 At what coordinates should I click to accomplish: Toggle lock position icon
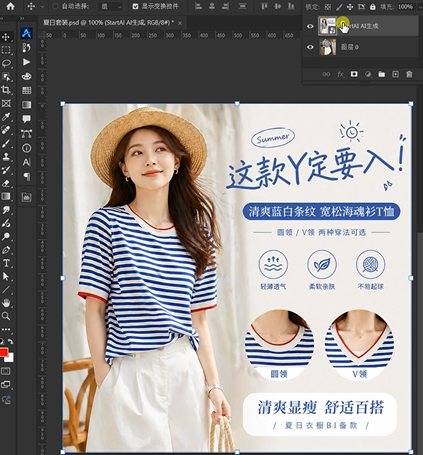point(350,7)
